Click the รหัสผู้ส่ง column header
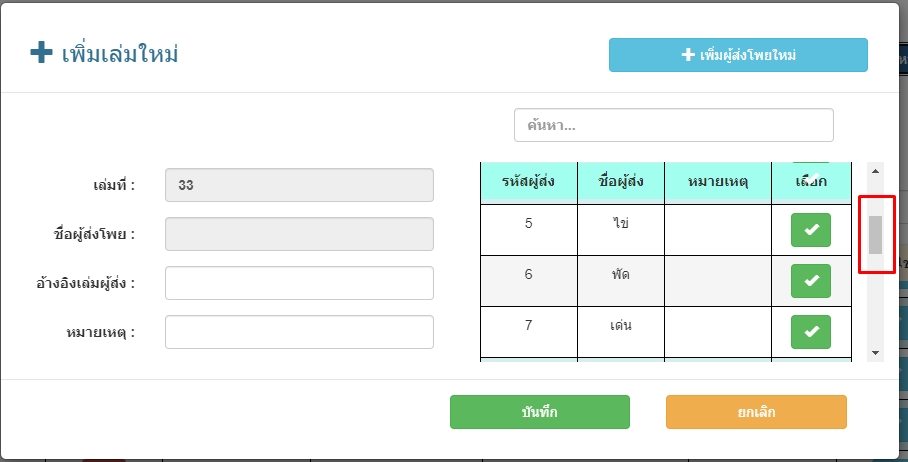The image size is (908, 462). (x=529, y=182)
